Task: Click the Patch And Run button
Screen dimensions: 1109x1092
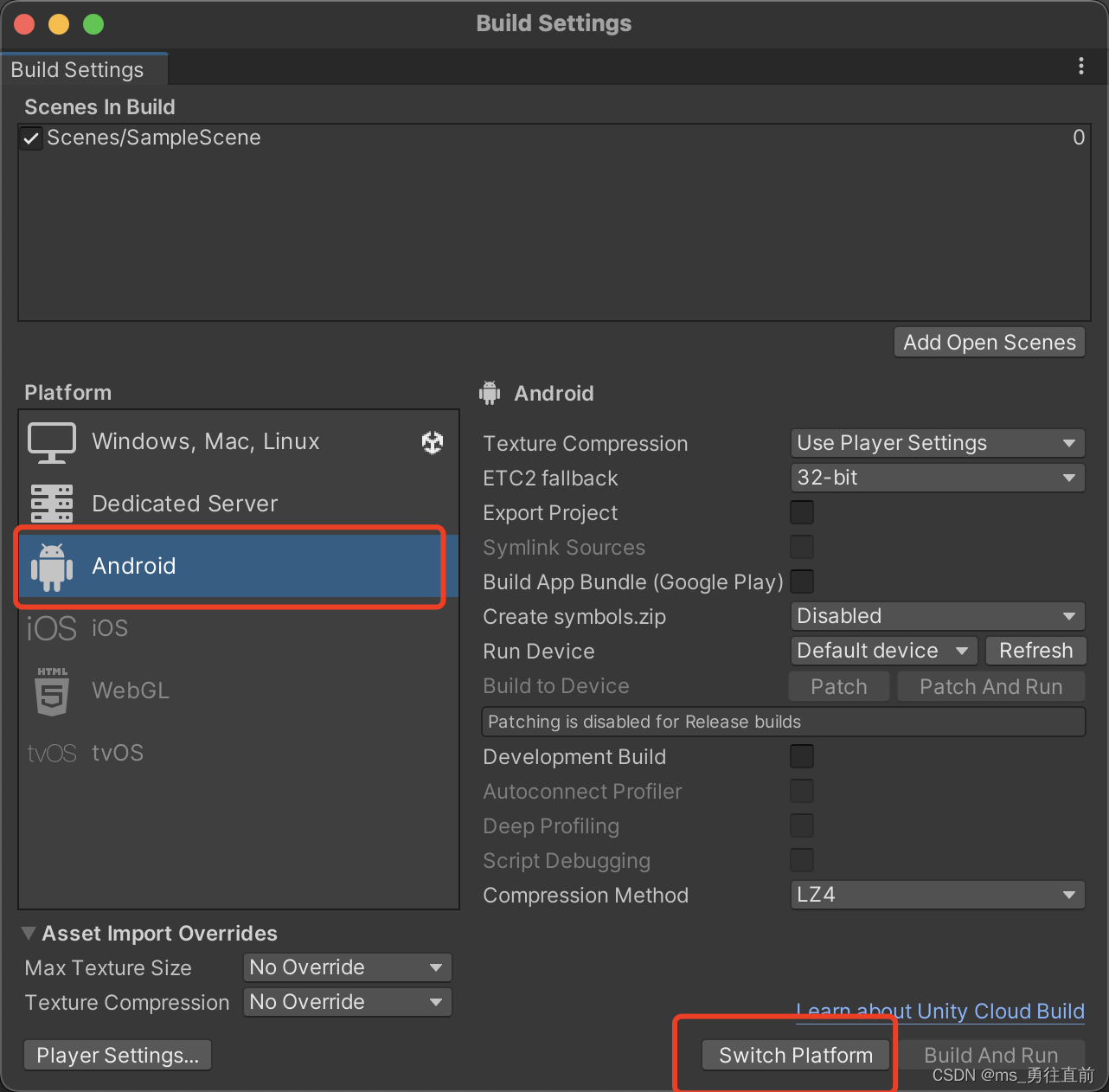Action: tap(991, 687)
